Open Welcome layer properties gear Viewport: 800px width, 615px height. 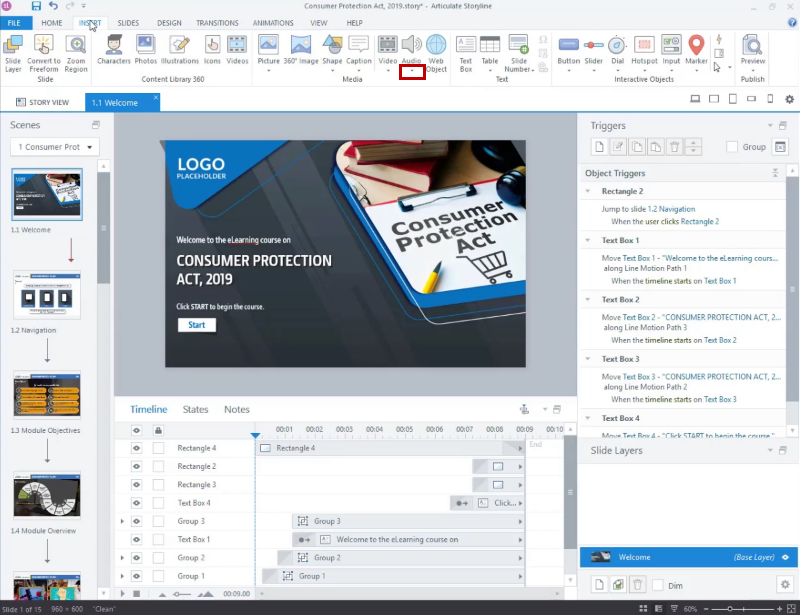785,584
